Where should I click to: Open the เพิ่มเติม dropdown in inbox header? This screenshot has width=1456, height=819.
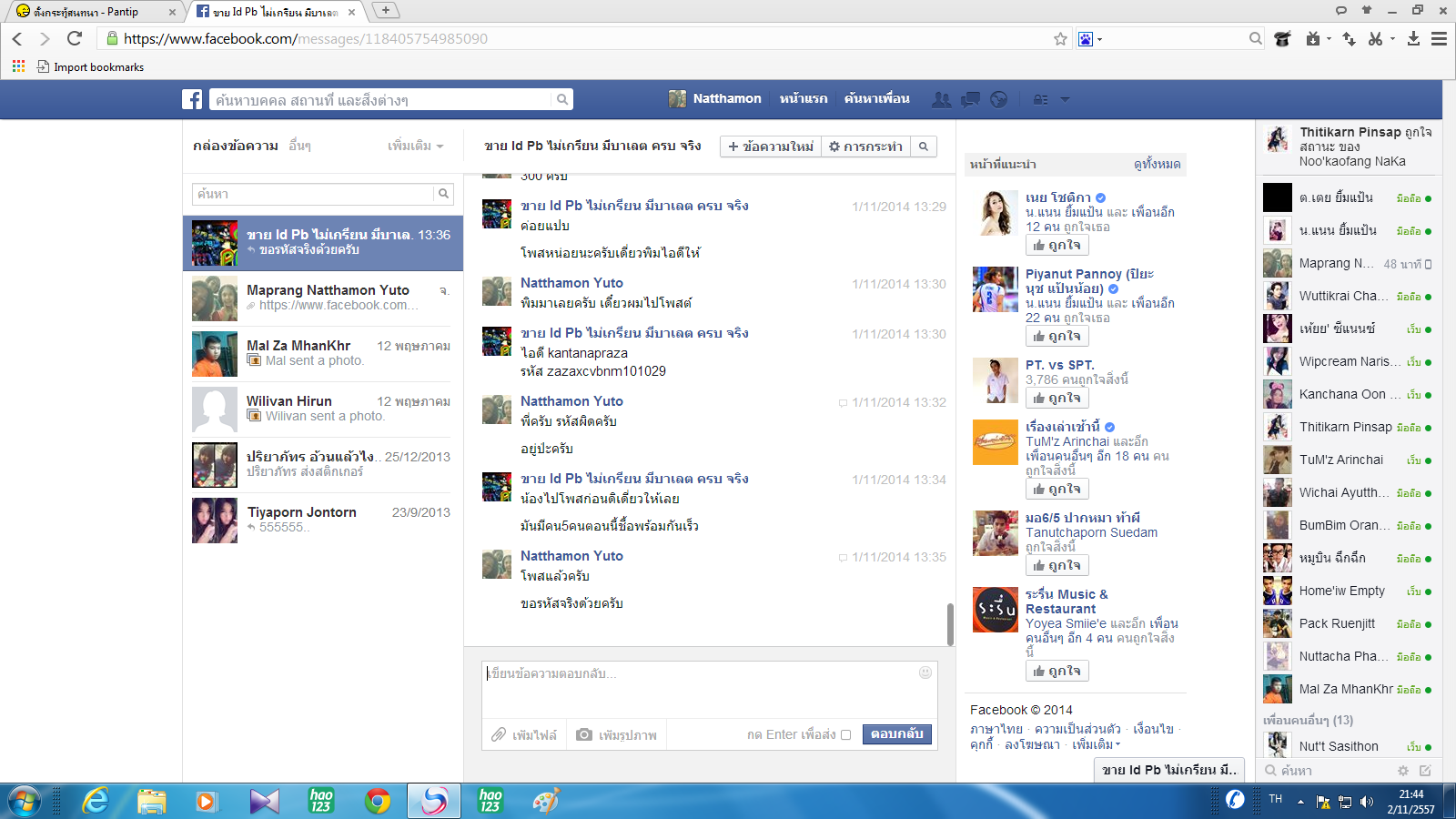point(415,146)
